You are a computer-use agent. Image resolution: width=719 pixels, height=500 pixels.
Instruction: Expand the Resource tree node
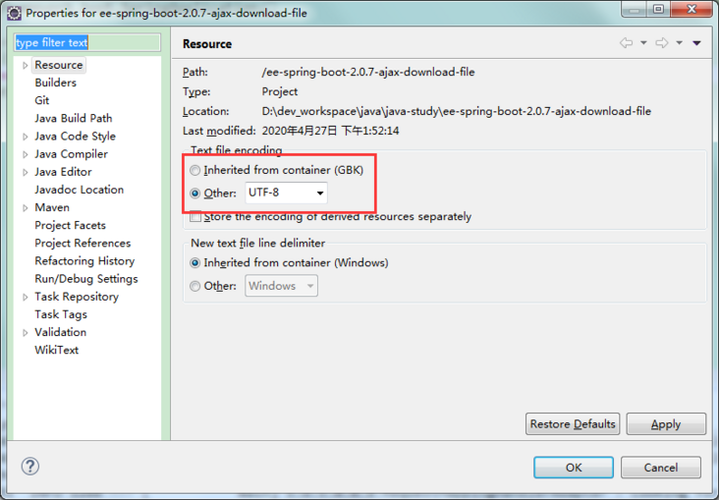pos(25,66)
